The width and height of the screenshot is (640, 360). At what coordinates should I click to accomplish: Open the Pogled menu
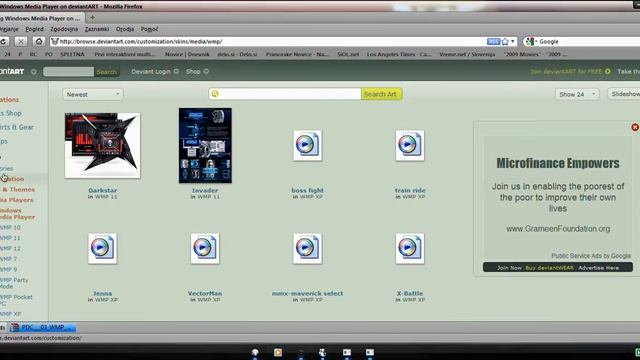click(34, 29)
